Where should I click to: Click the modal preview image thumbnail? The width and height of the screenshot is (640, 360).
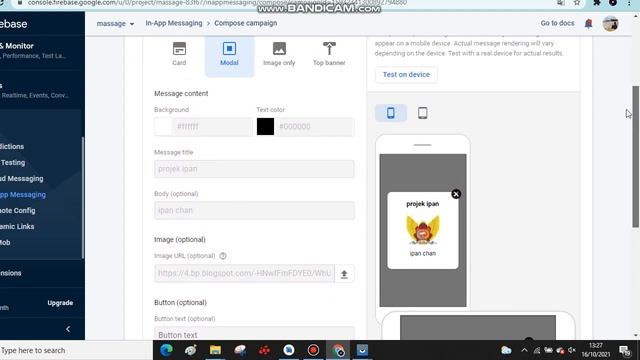tap(423, 230)
